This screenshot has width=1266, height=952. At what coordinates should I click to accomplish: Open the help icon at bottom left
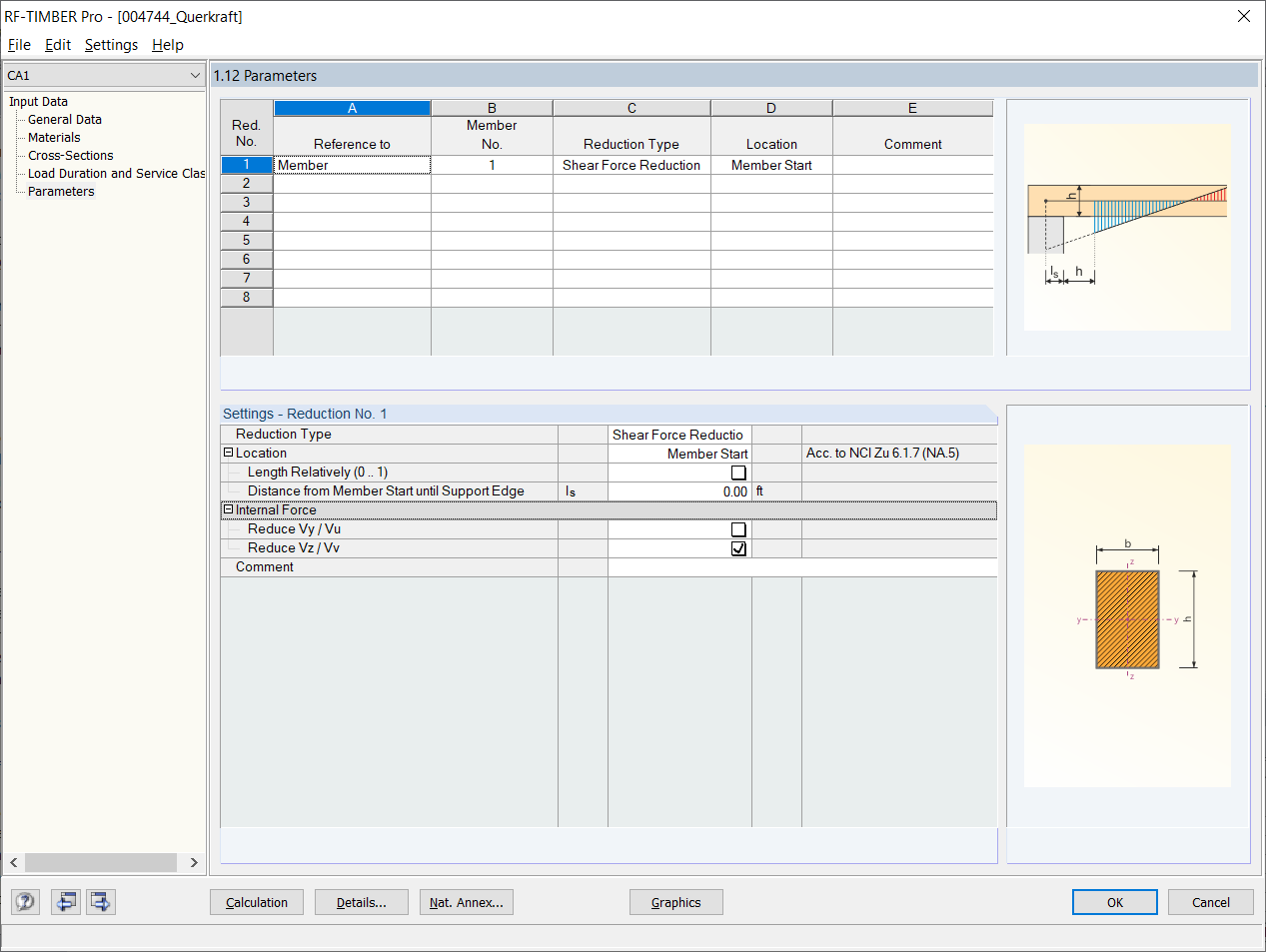[x=24, y=901]
